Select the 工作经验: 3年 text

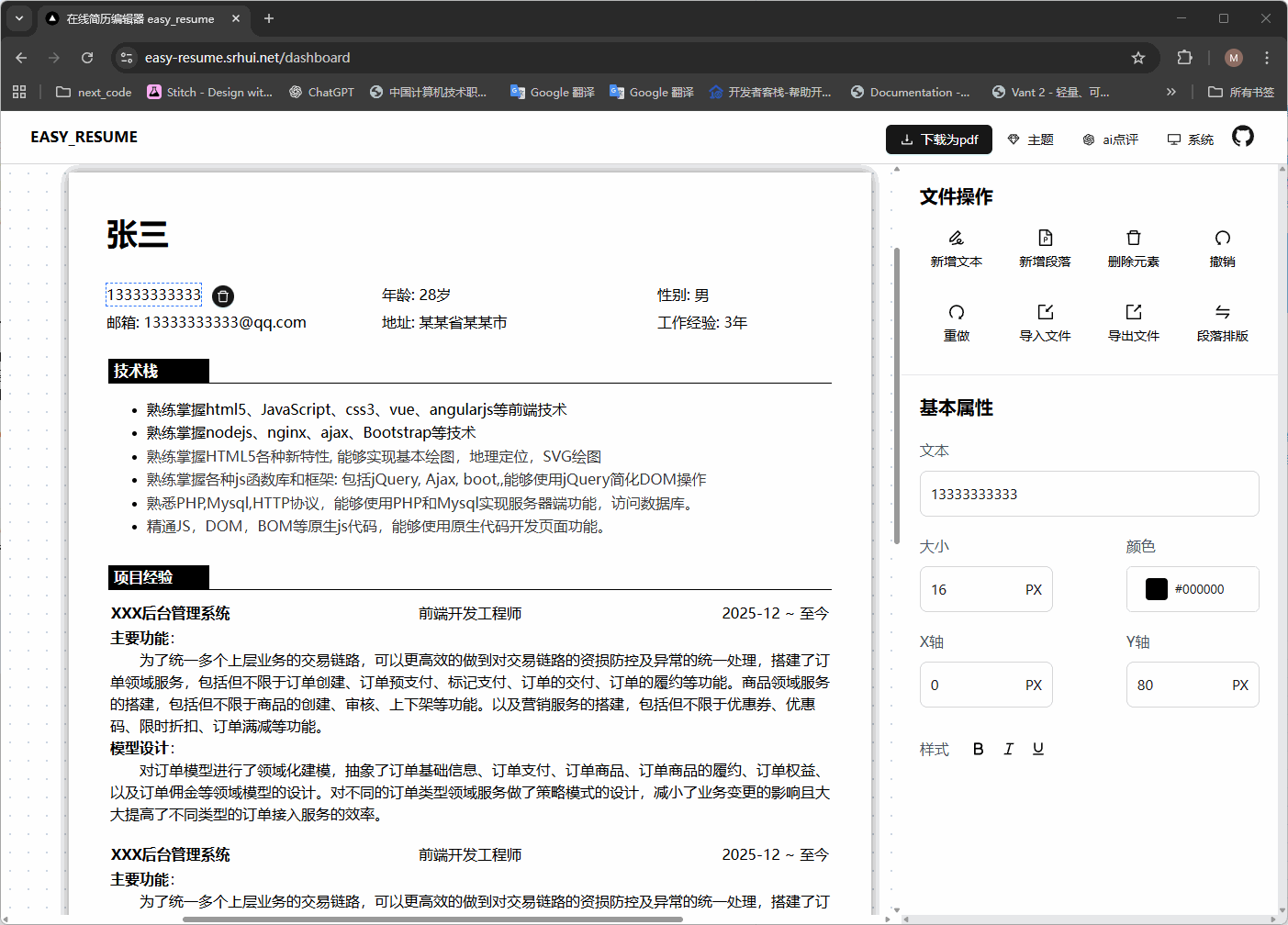[702, 322]
